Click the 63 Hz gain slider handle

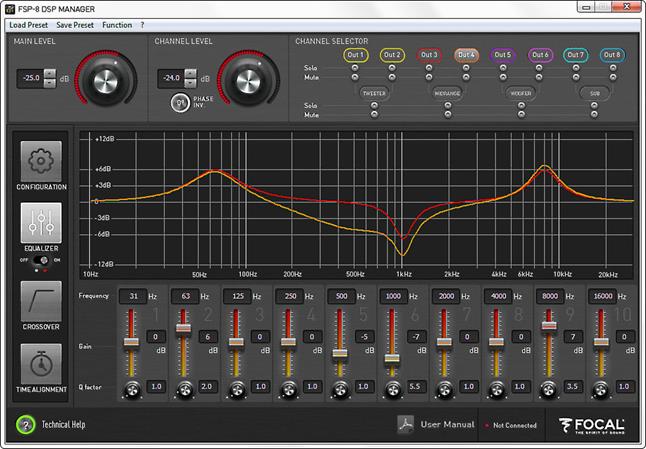tap(183, 328)
